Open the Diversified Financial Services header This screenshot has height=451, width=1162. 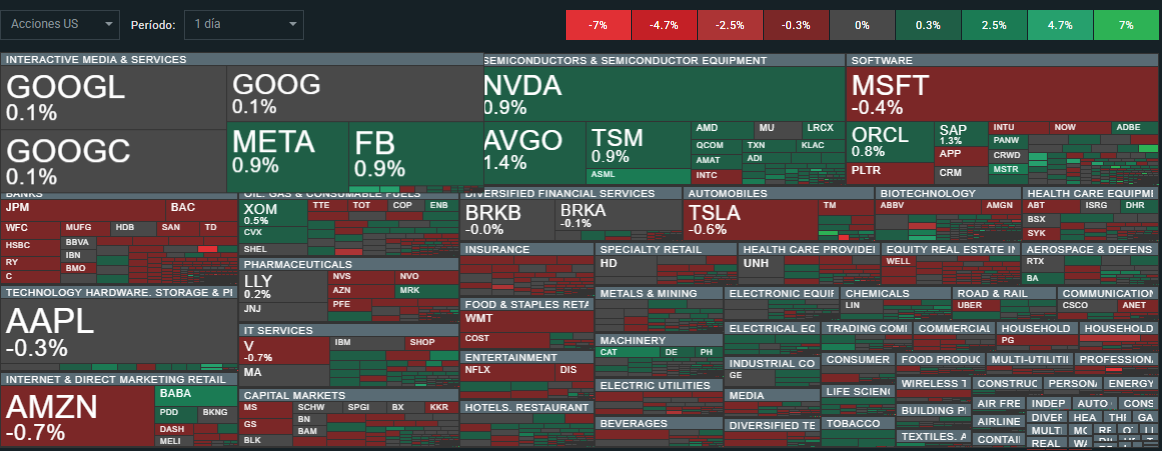(571, 193)
